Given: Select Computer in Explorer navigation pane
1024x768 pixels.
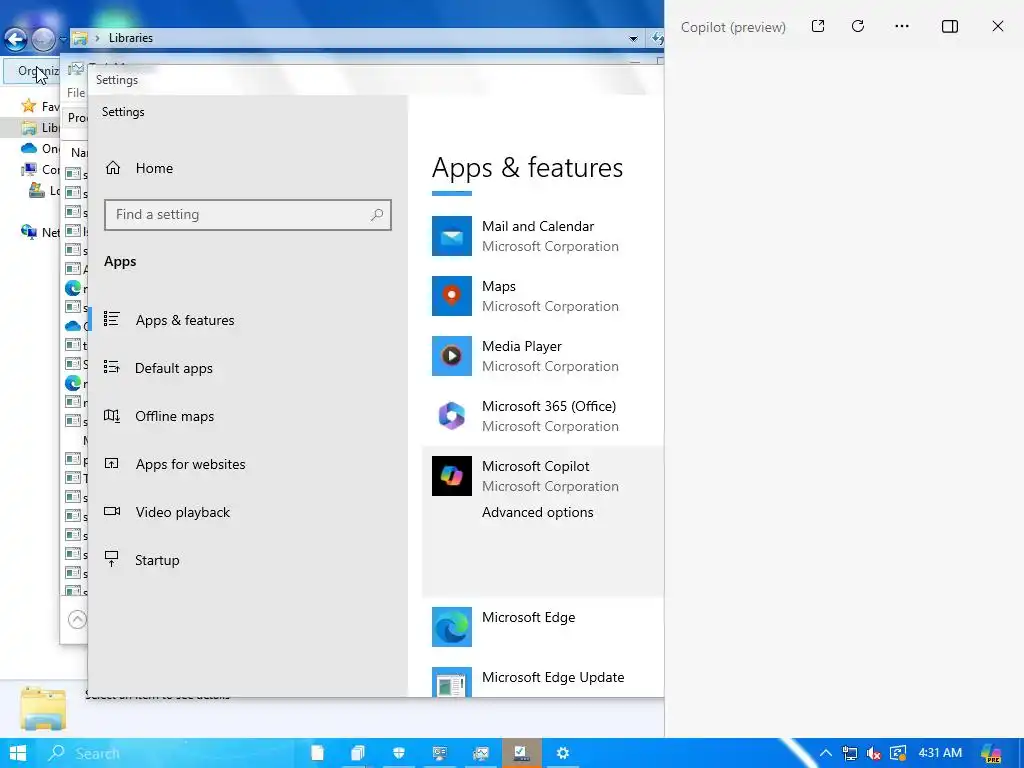Looking at the screenshot, I should click(x=40, y=169).
